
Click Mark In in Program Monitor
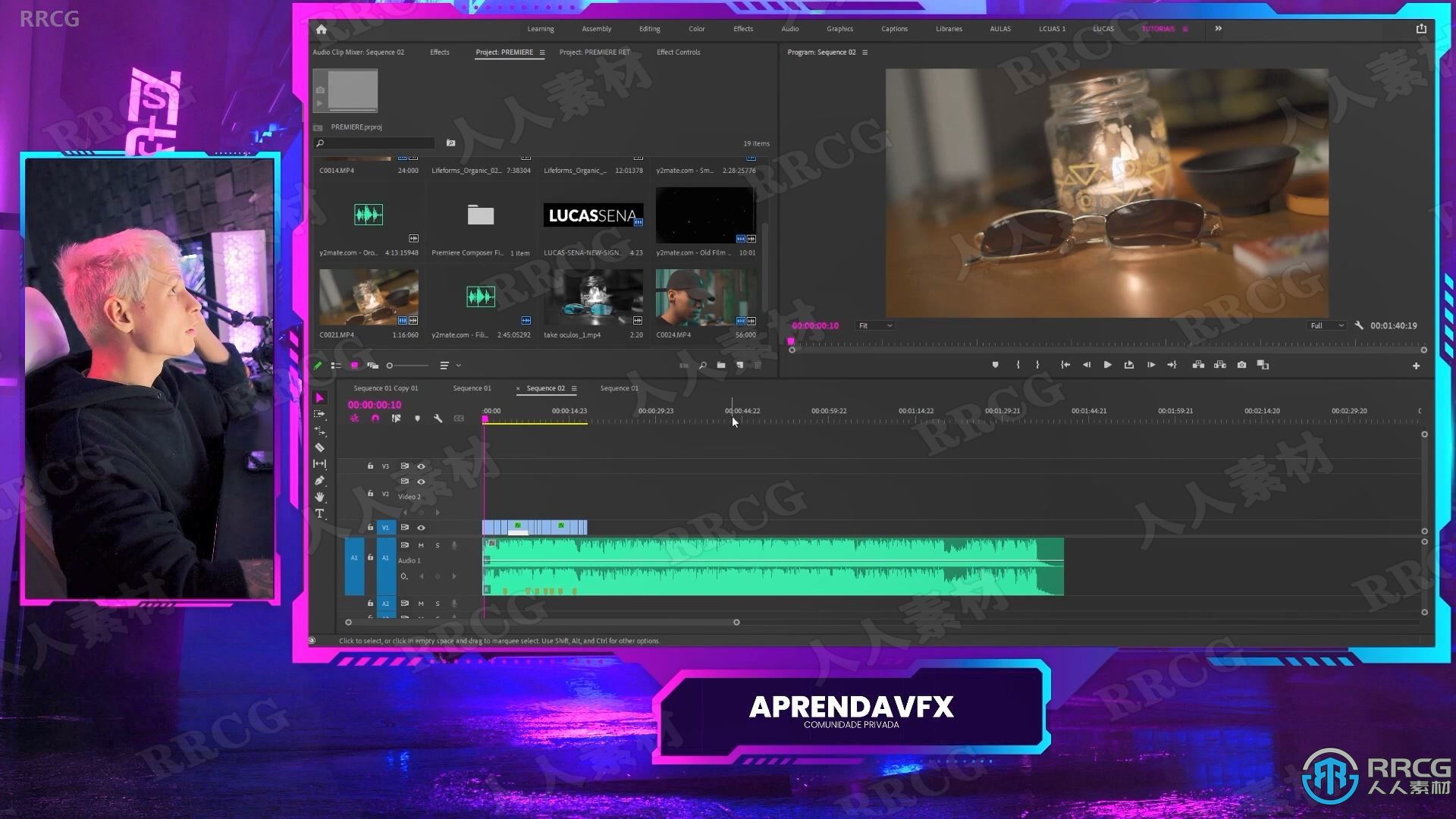pos(1018,365)
